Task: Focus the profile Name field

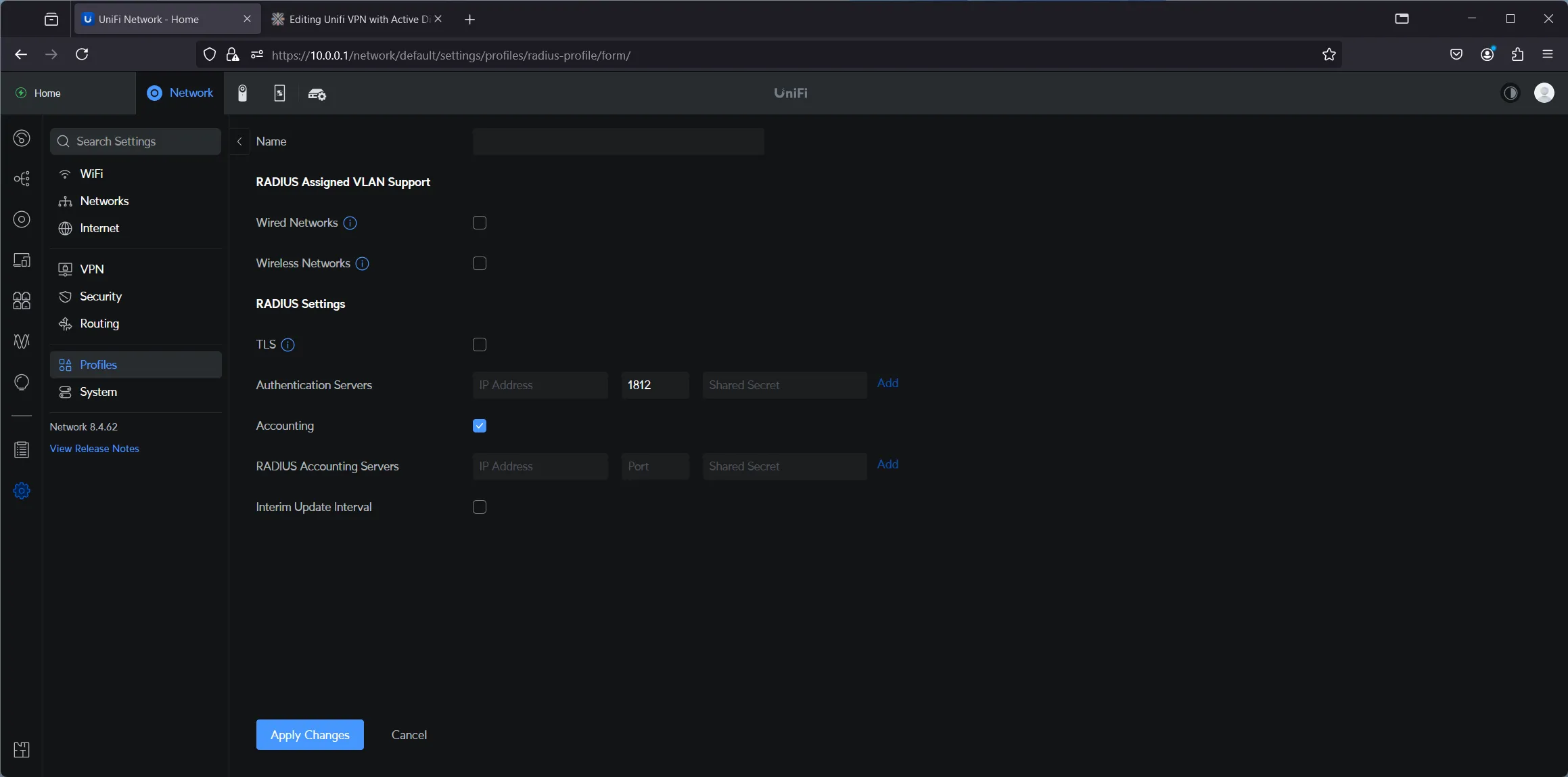Action: (618, 141)
